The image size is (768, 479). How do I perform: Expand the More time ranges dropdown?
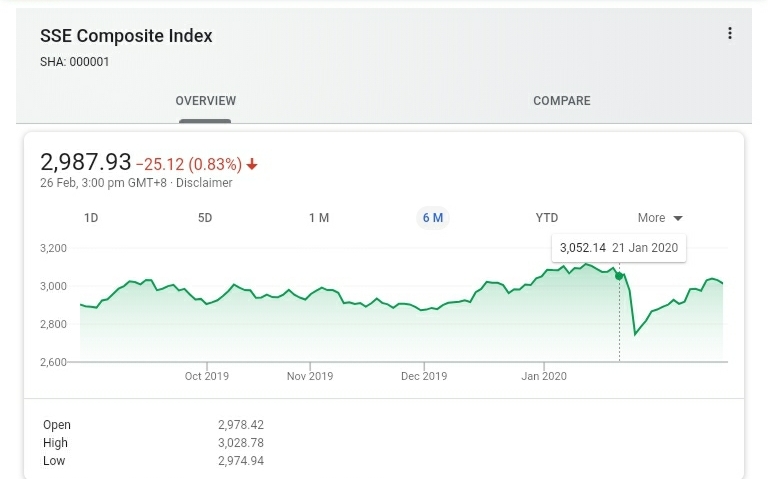[x=660, y=218]
